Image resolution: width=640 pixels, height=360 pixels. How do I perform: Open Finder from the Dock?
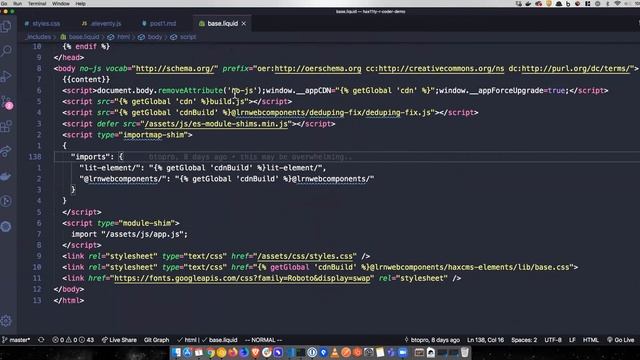176,353
